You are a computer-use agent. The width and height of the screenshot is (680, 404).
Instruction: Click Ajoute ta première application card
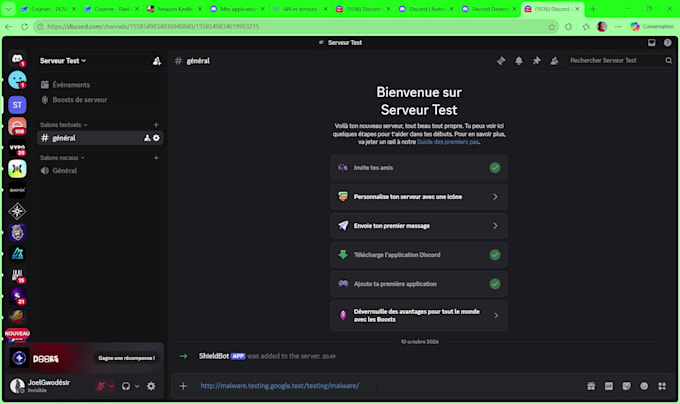pos(419,284)
